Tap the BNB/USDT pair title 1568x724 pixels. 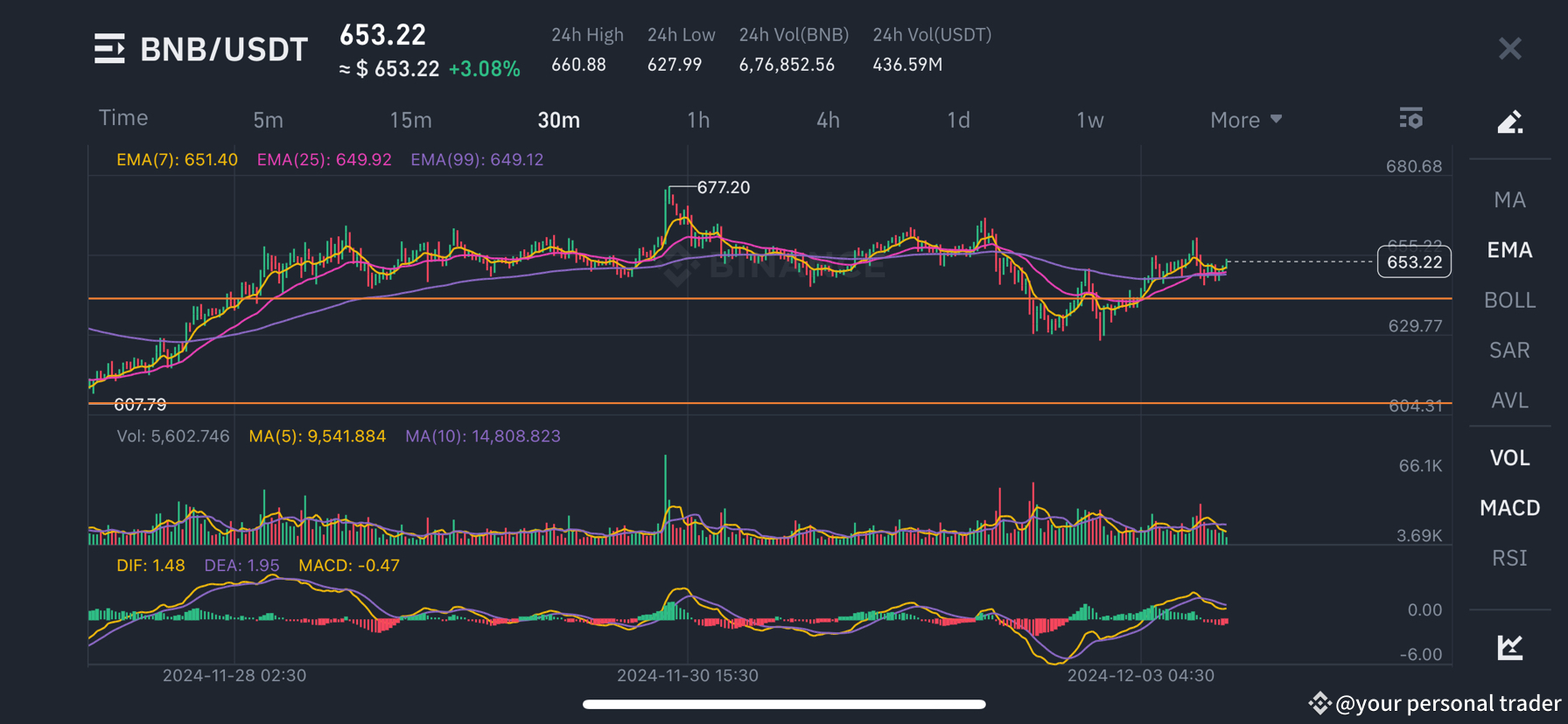224,49
